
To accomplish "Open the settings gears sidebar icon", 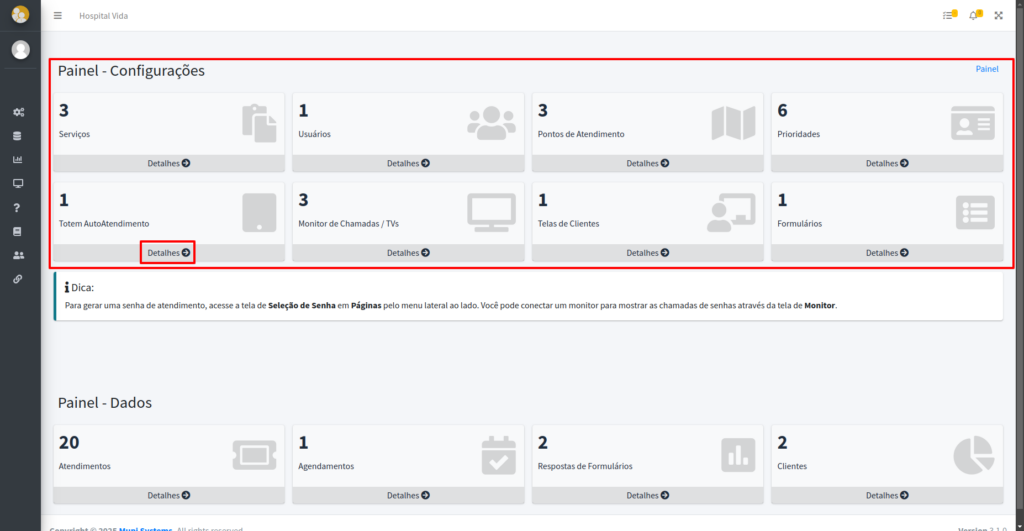I will (18, 112).
